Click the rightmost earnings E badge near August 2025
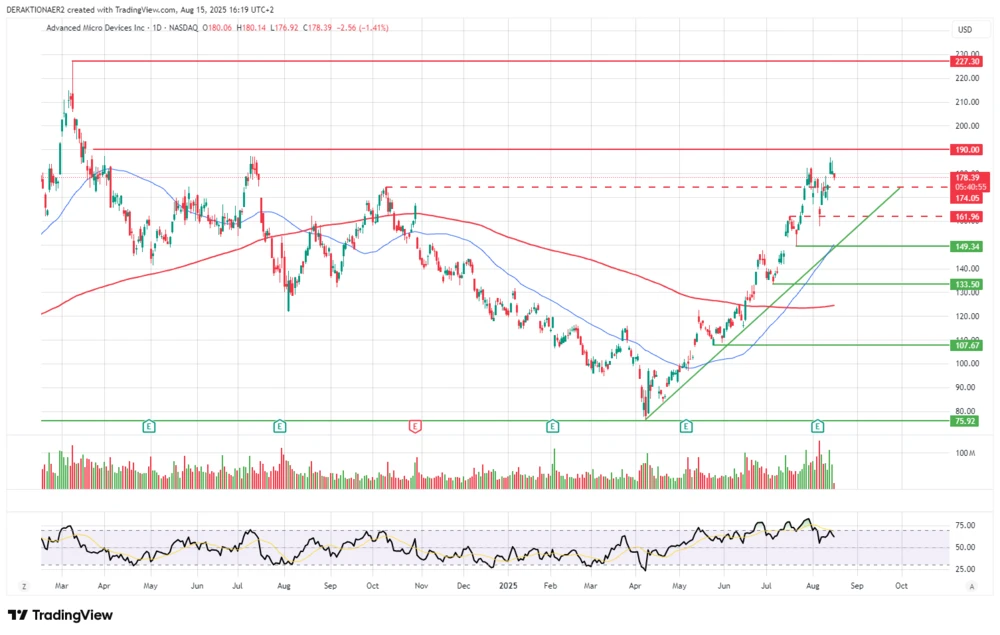 817,426
